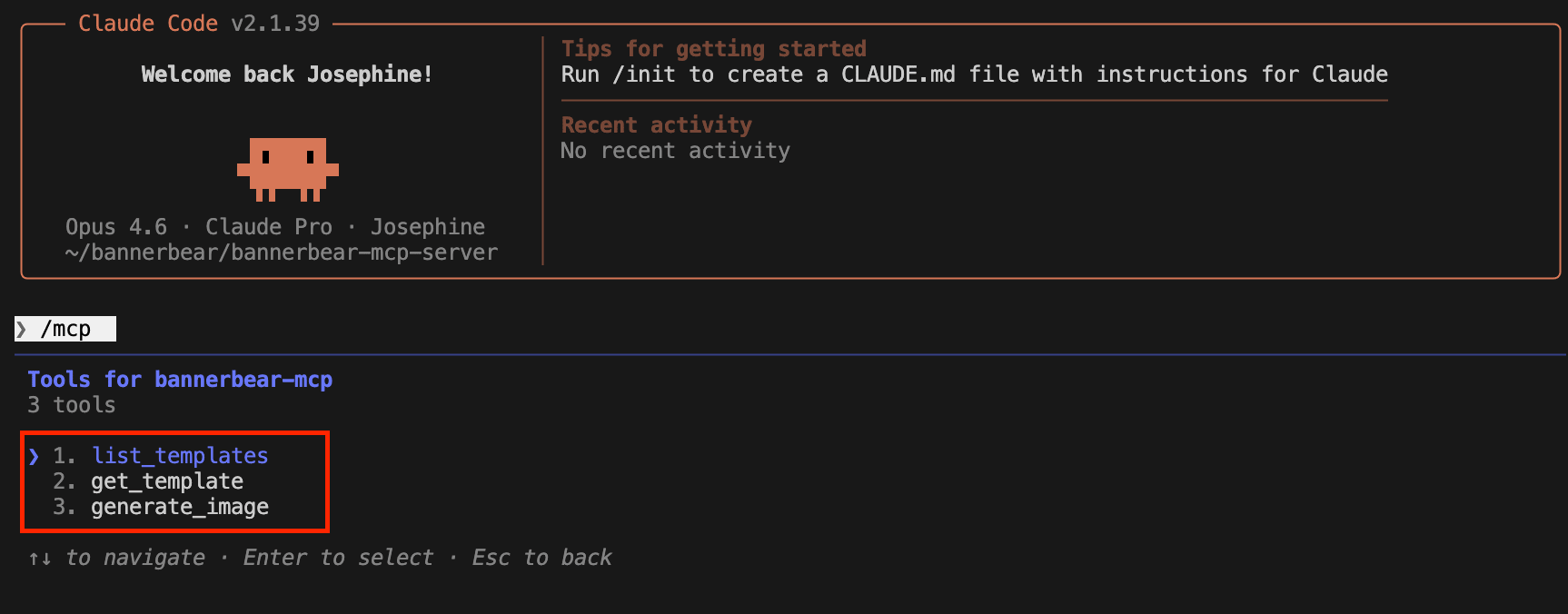Click the /mcp highlighted selection bar
Image resolution: width=1568 pixels, height=614 pixels.
pos(64,329)
